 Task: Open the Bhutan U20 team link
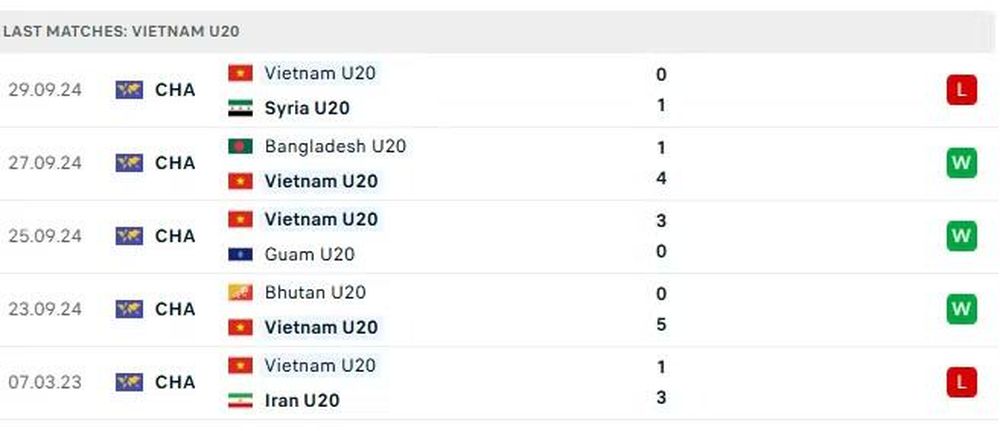click(x=315, y=292)
